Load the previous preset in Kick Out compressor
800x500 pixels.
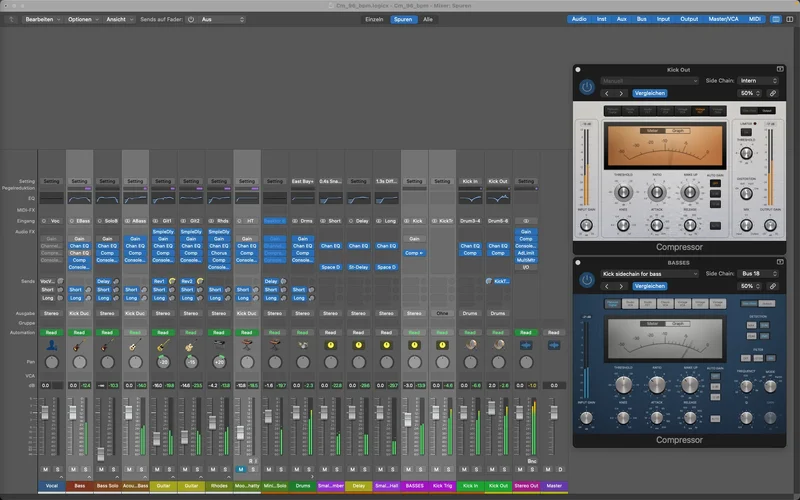607,93
